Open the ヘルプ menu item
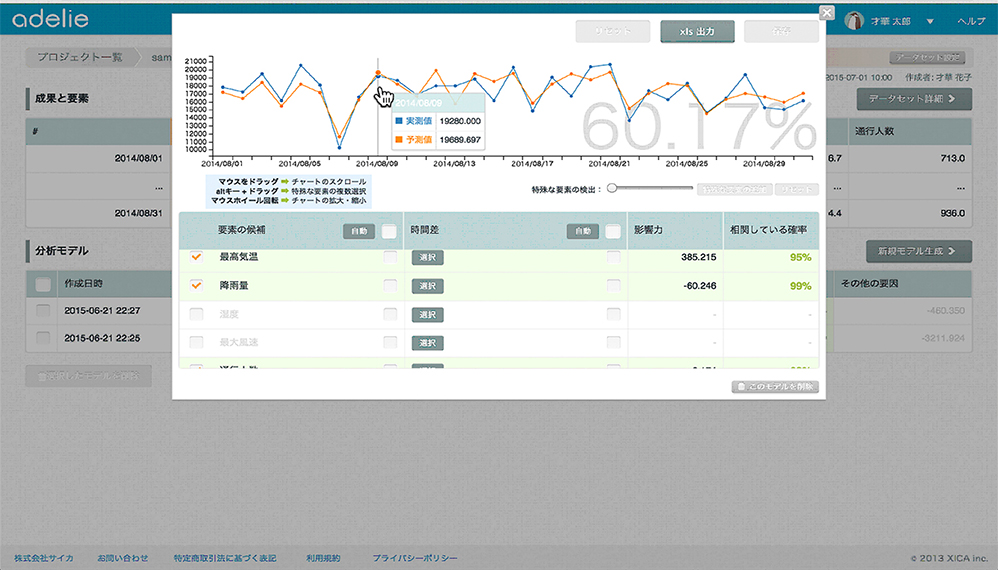998x570 pixels. pyautogui.click(x=971, y=22)
